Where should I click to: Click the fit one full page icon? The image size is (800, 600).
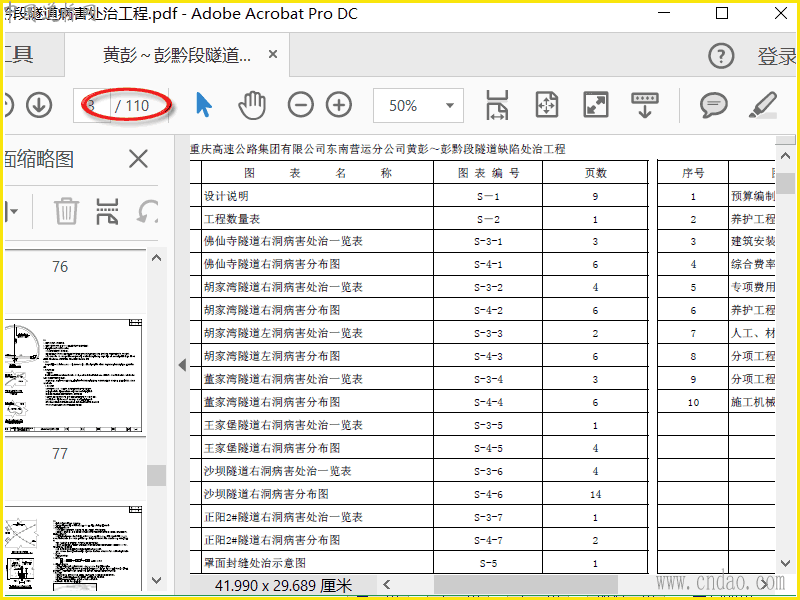click(546, 105)
